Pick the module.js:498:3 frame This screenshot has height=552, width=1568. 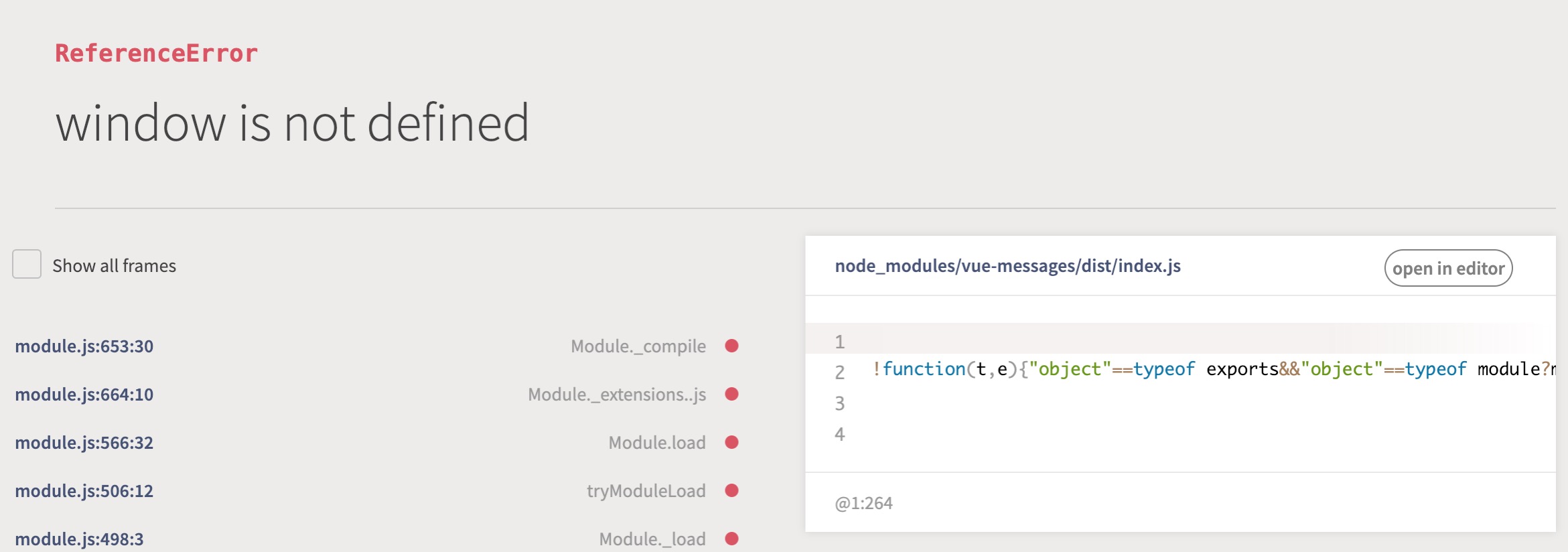click(79, 539)
